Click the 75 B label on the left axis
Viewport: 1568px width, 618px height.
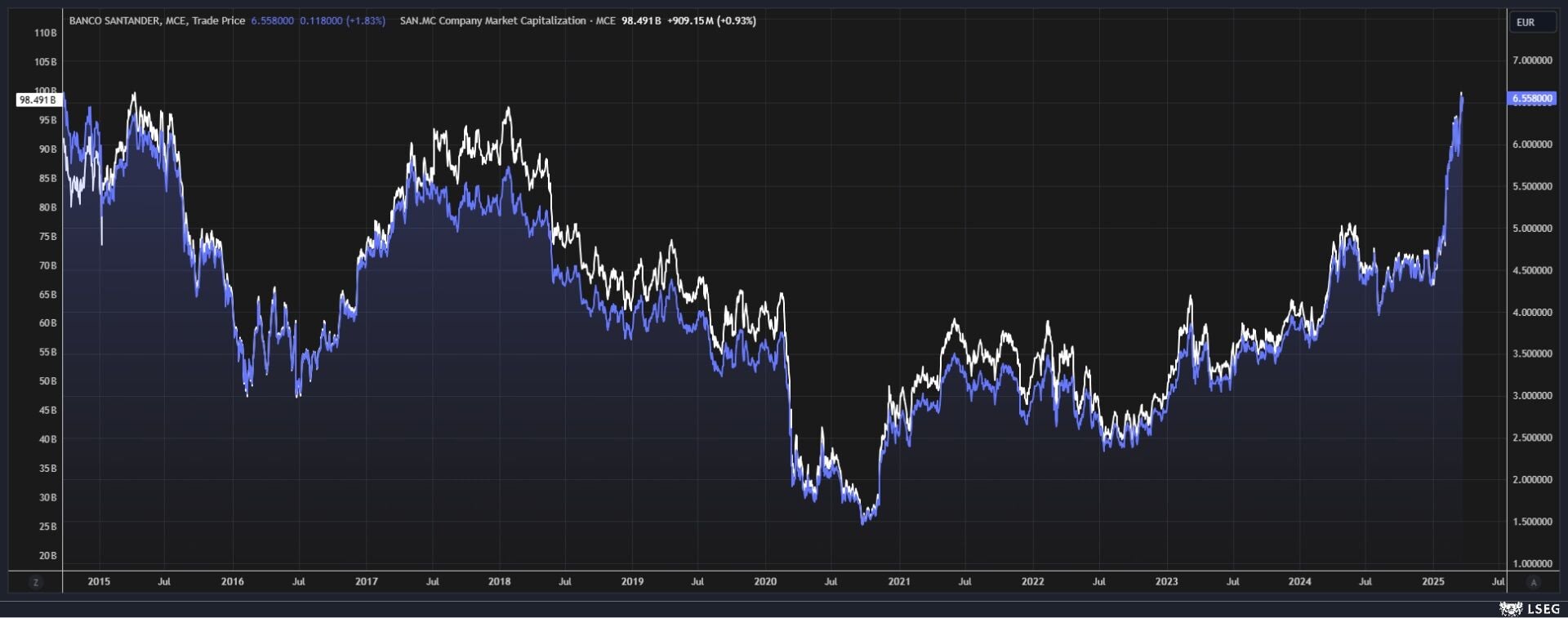[x=48, y=237]
